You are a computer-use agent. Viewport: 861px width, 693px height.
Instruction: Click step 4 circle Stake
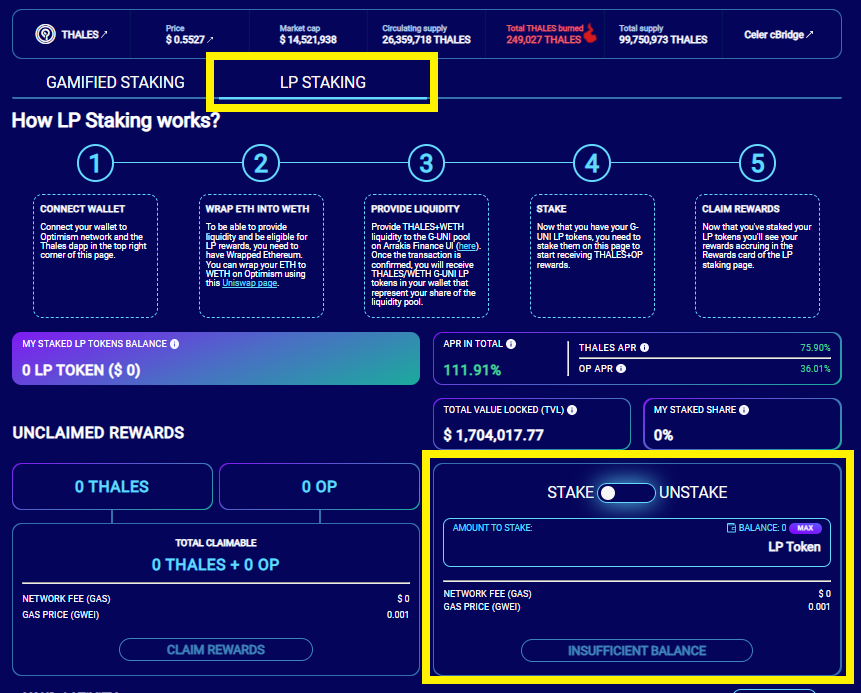tap(591, 163)
